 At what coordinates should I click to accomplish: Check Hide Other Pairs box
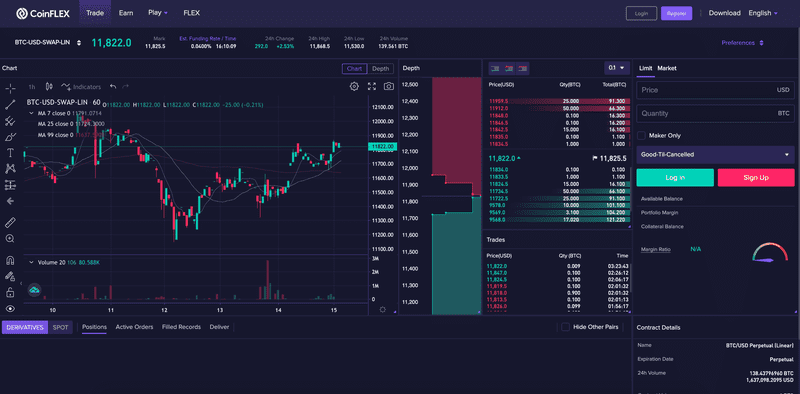(565, 327)
